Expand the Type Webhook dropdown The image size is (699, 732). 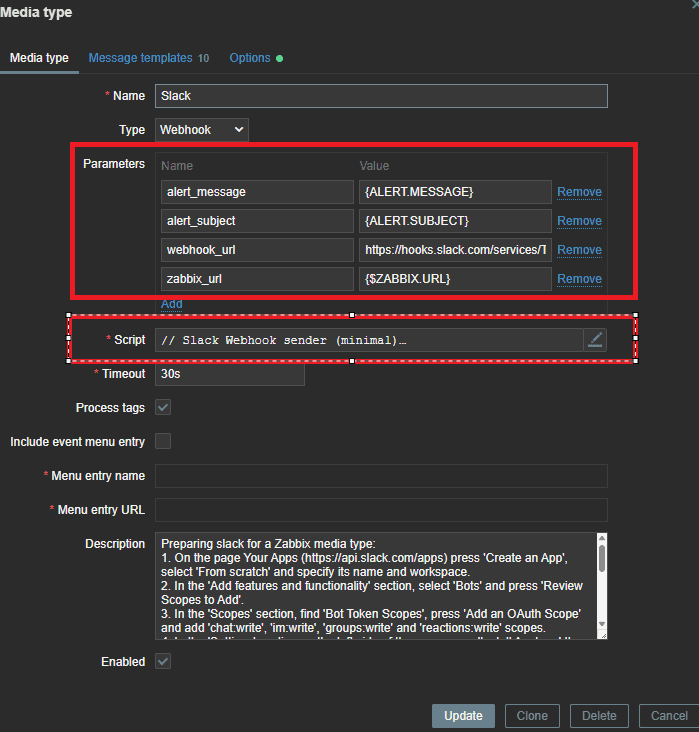[x=202, y=130]
